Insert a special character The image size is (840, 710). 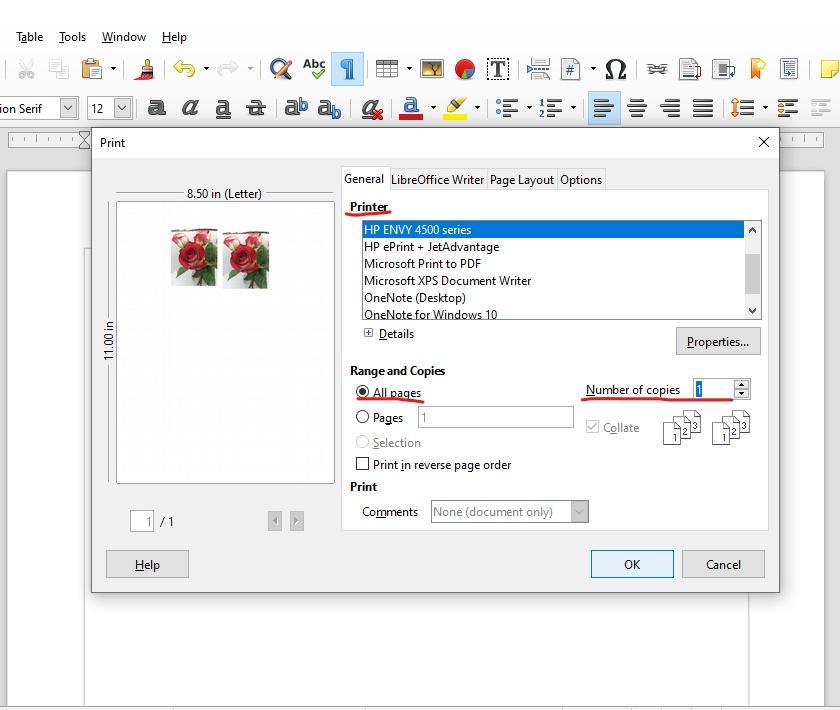[x=615, y=70]
